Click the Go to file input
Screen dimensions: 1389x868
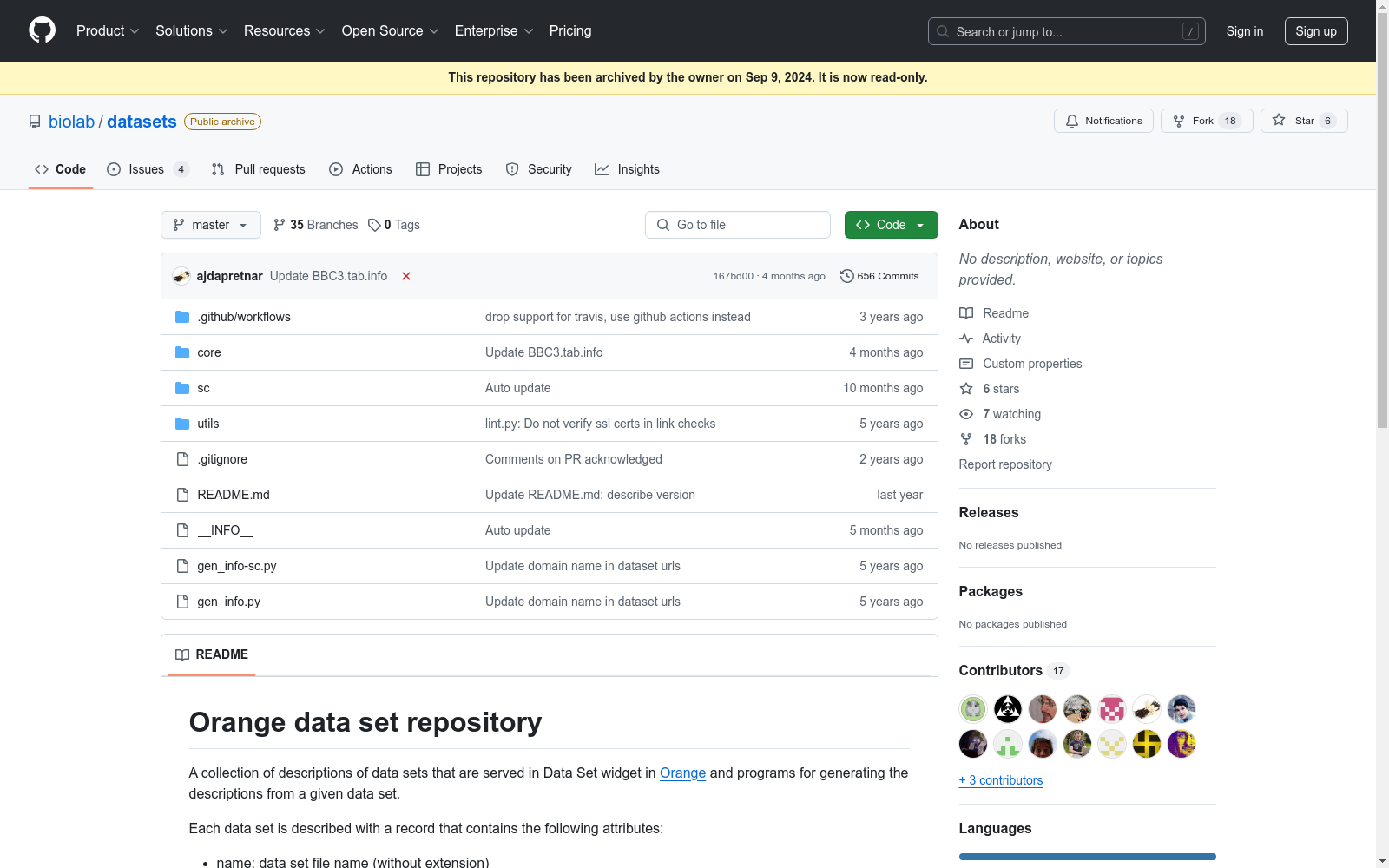tap(738, 225)
